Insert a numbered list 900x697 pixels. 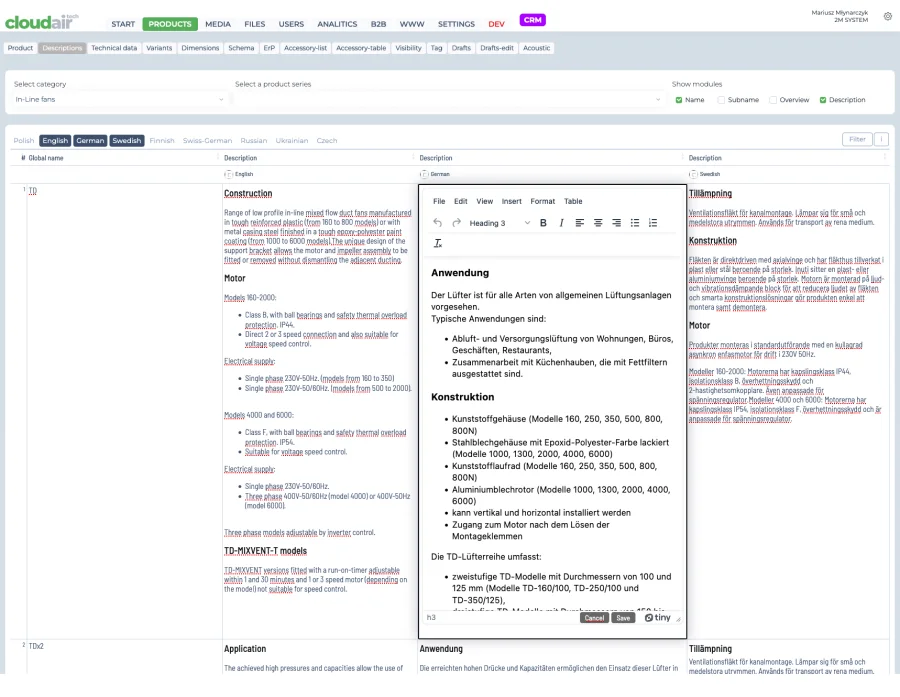tap(653, 223)
